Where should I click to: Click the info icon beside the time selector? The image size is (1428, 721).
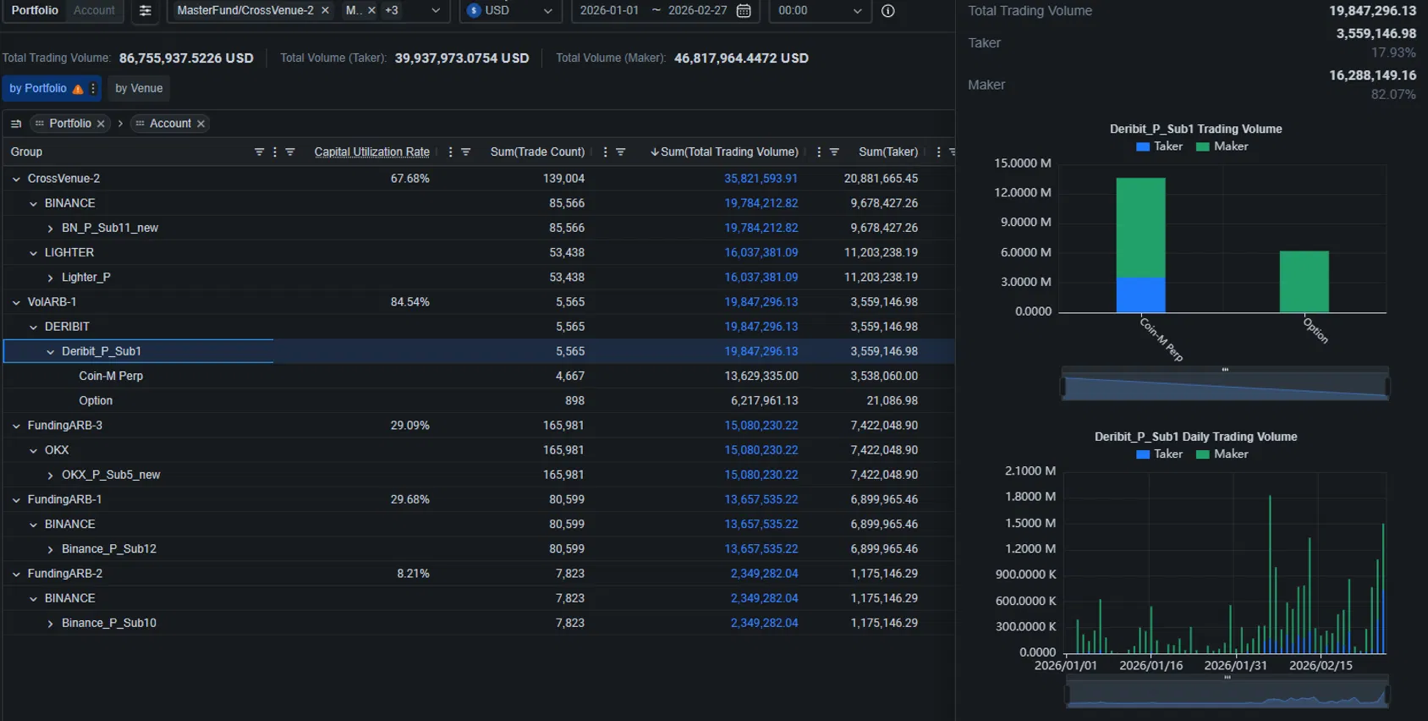click(x=888, y=10)
